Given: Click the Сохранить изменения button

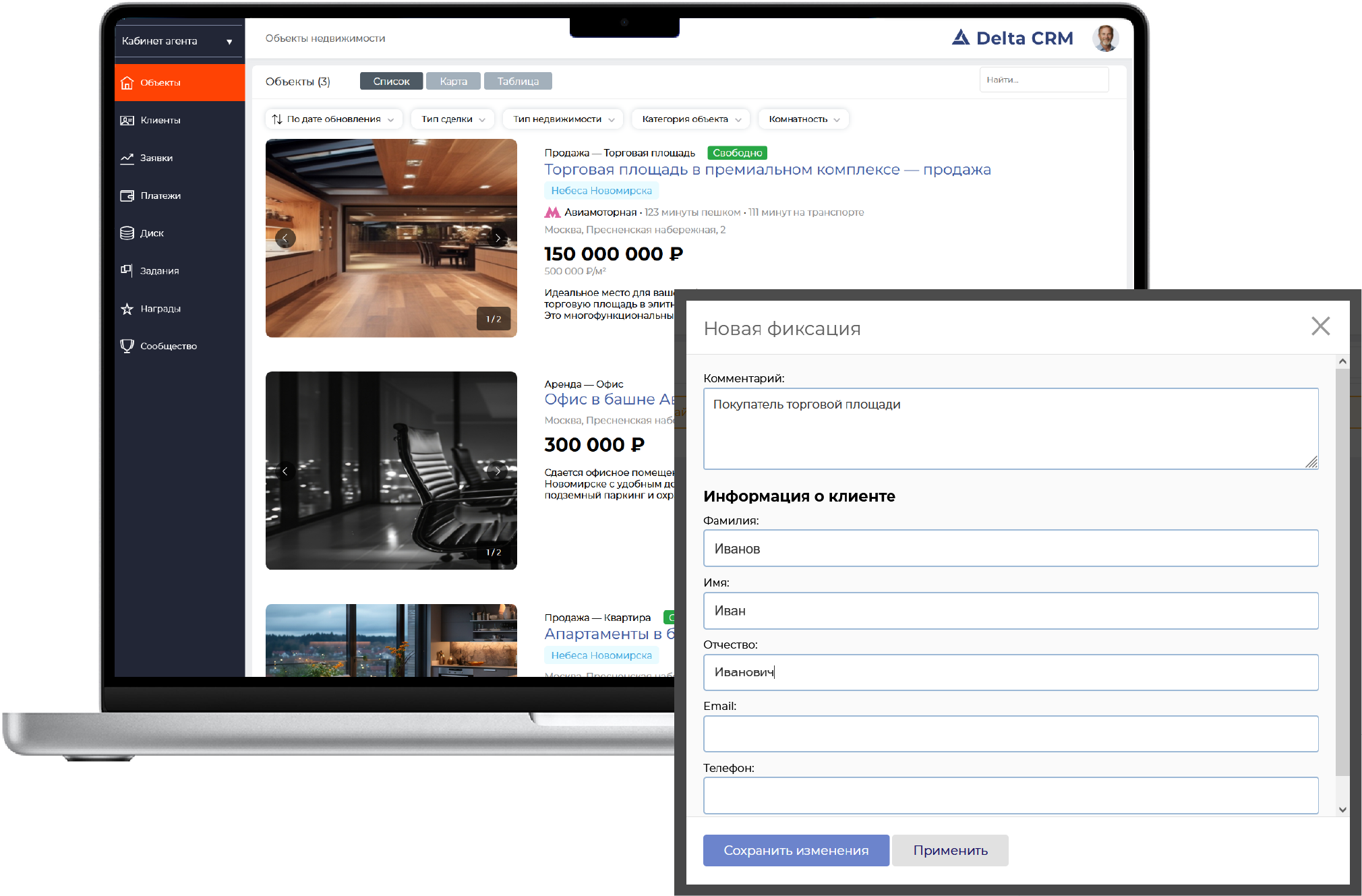Looking at the screenshot, I should pyautogui.click(x=796, y=851).
